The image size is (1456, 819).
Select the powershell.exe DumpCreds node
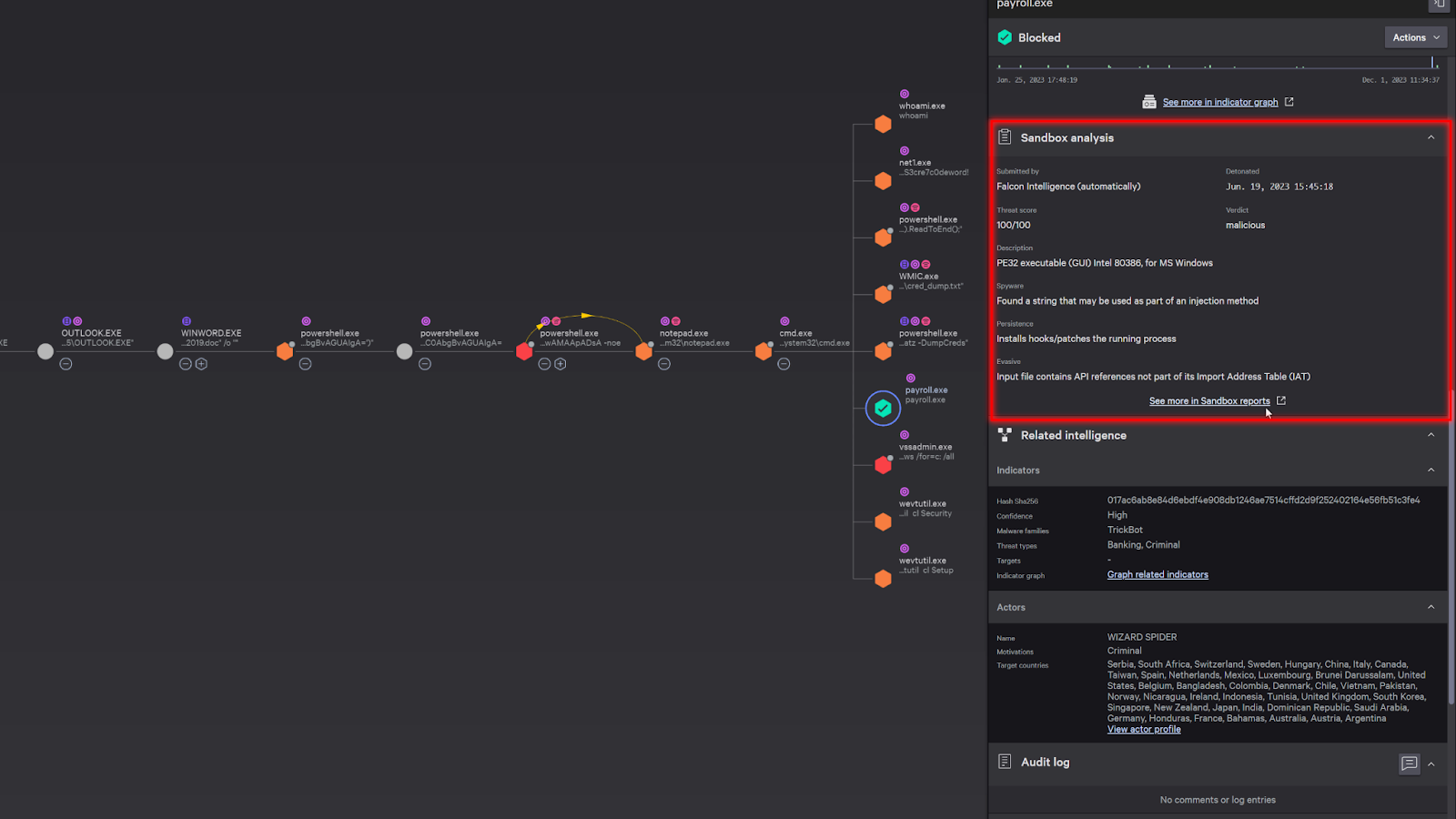point(883,351)
